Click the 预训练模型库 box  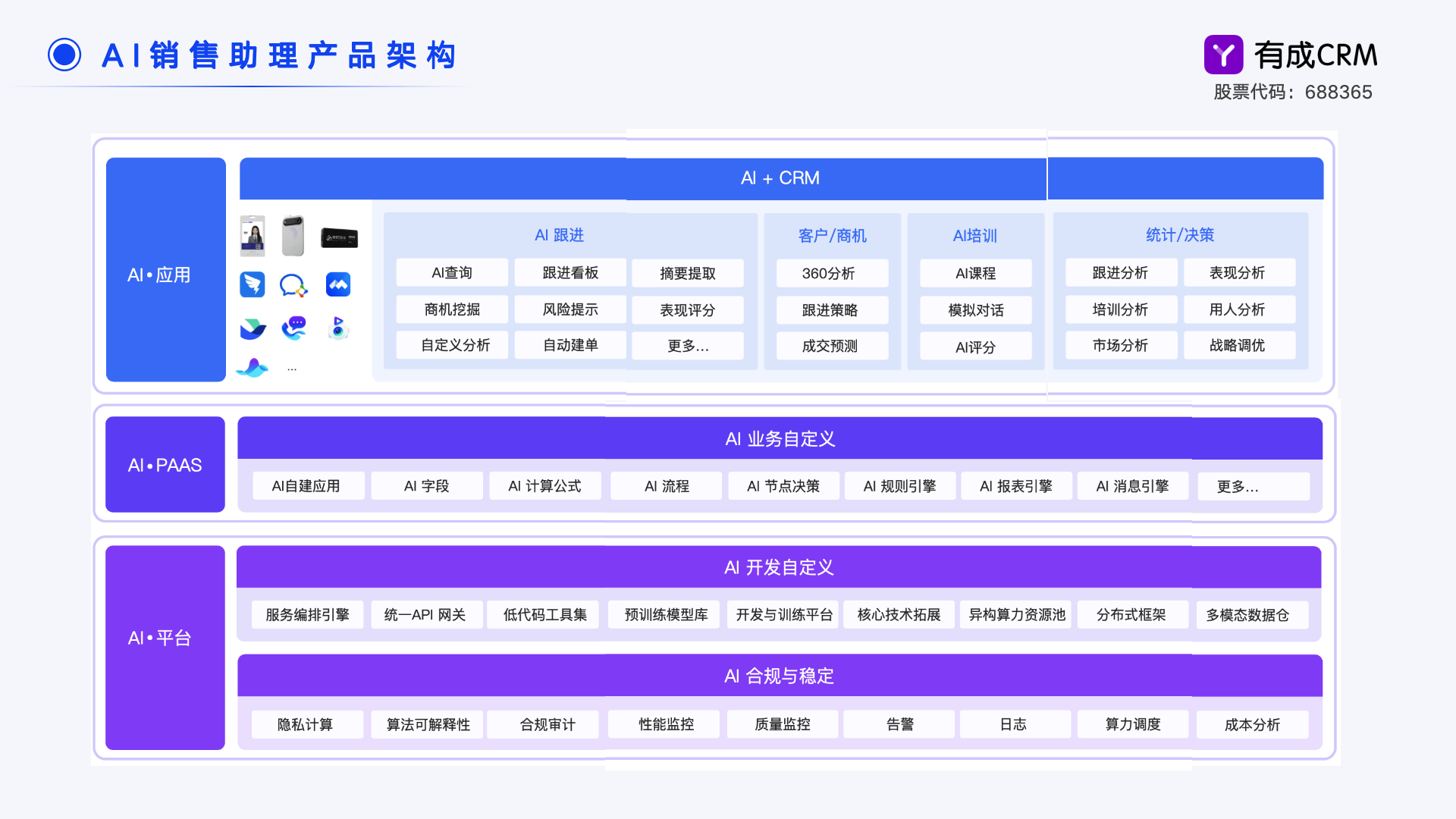(665, 614)
